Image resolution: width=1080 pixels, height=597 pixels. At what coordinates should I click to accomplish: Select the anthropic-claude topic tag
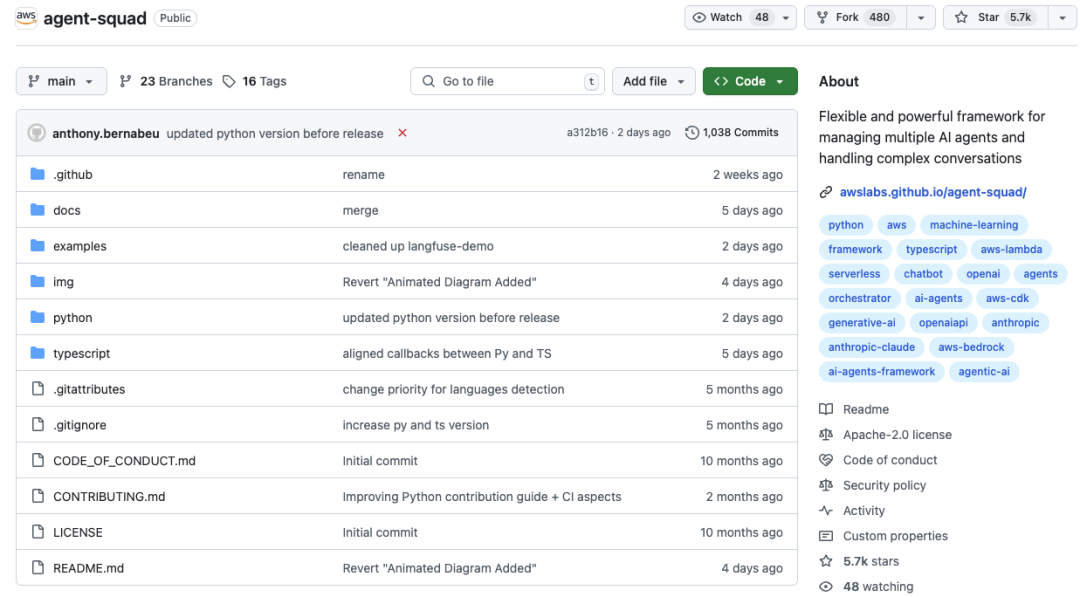(871, 347)
